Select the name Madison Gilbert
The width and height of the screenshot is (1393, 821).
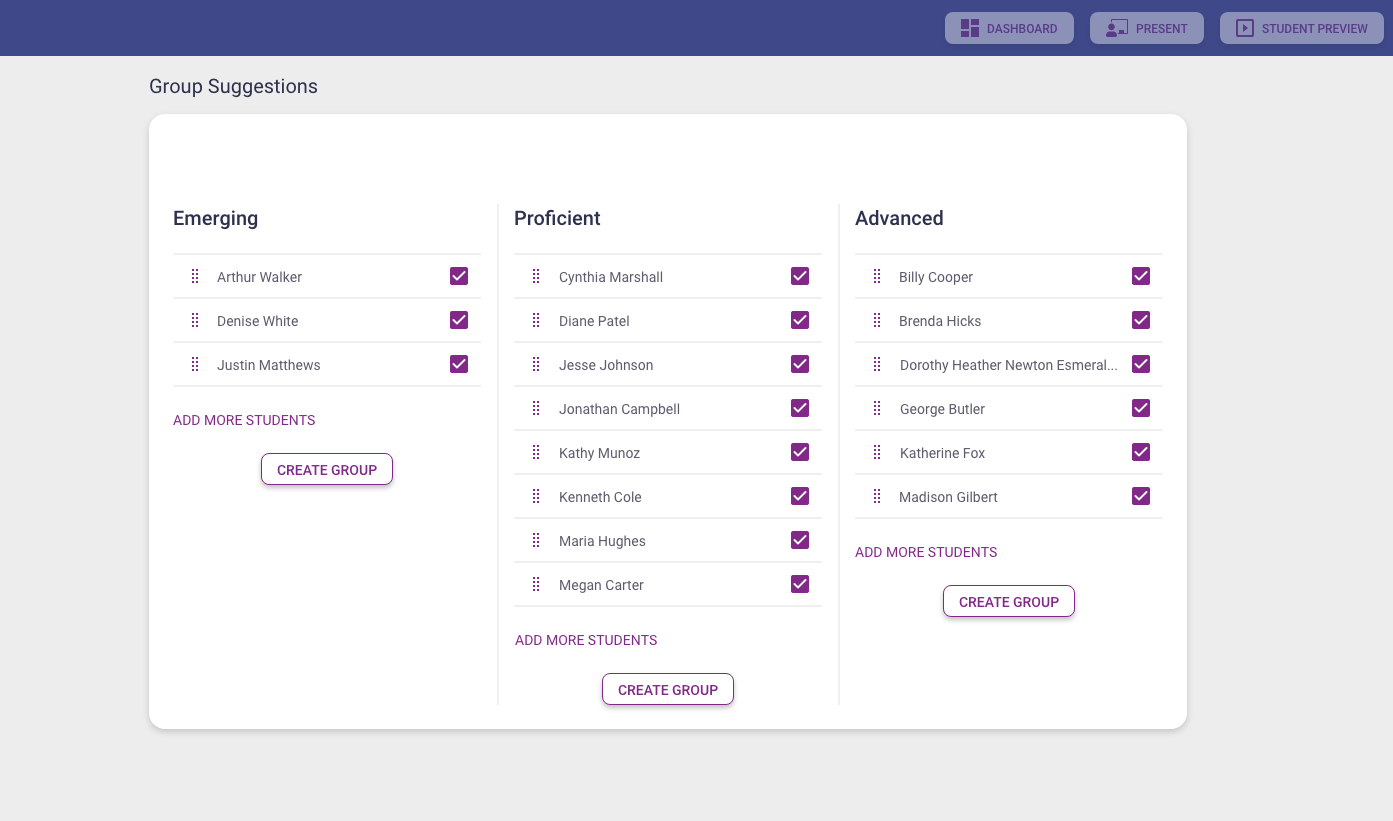coord(948,497)
